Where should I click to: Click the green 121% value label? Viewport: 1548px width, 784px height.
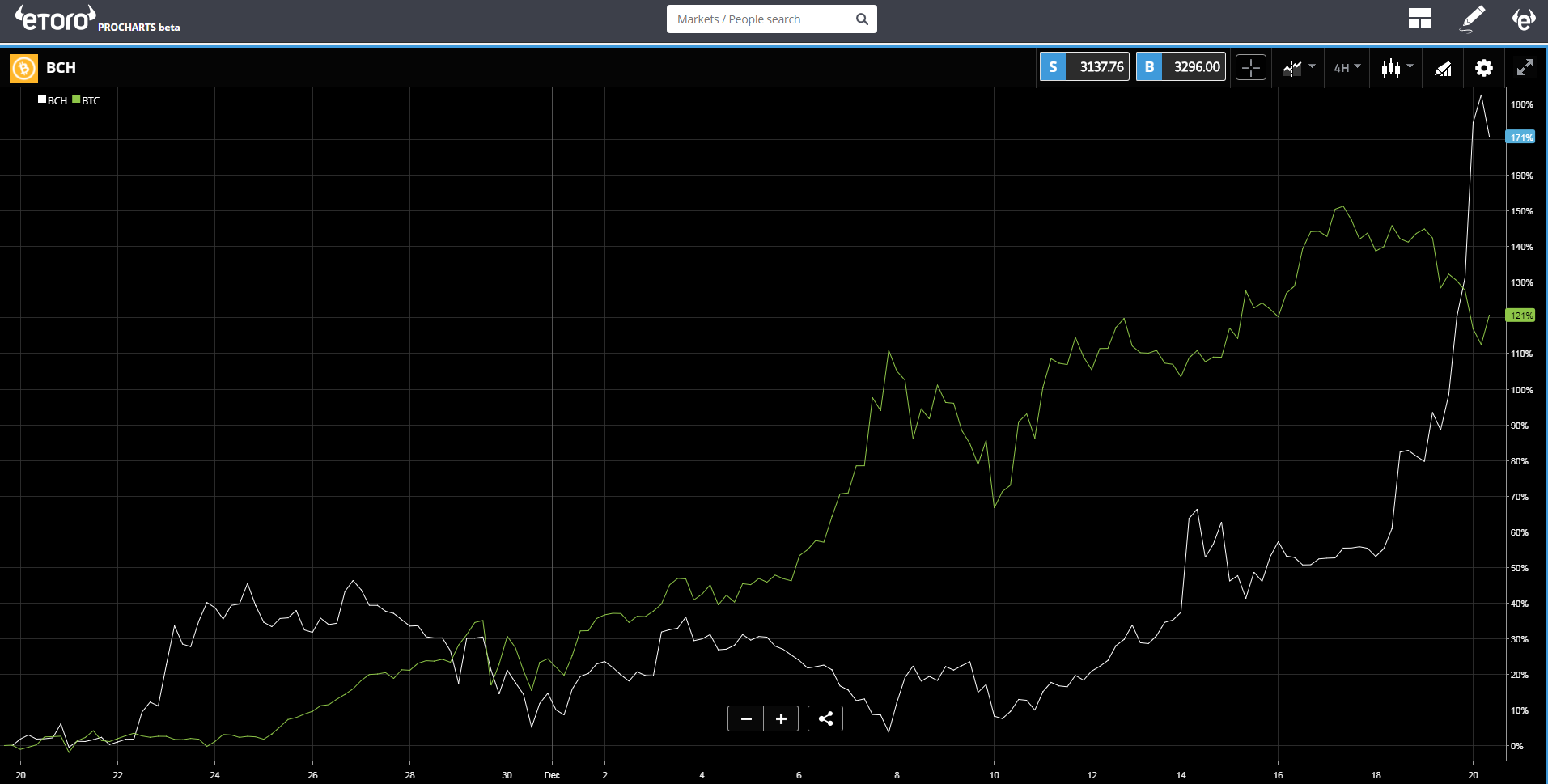click(x=1520, y=316)
